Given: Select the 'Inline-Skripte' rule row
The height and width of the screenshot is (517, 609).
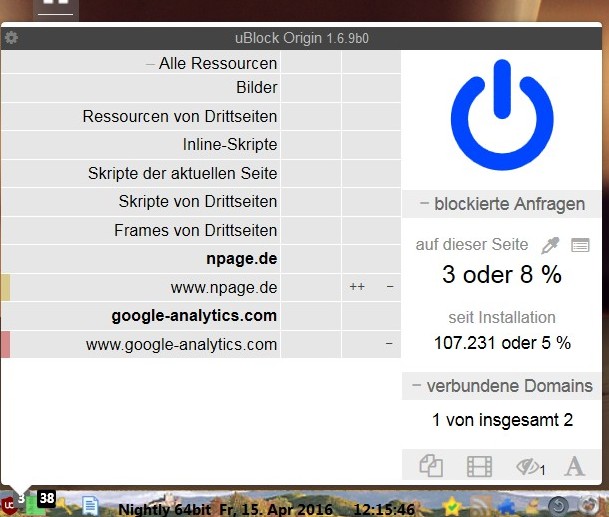Looking at the screenshot, I should [141, 145].
